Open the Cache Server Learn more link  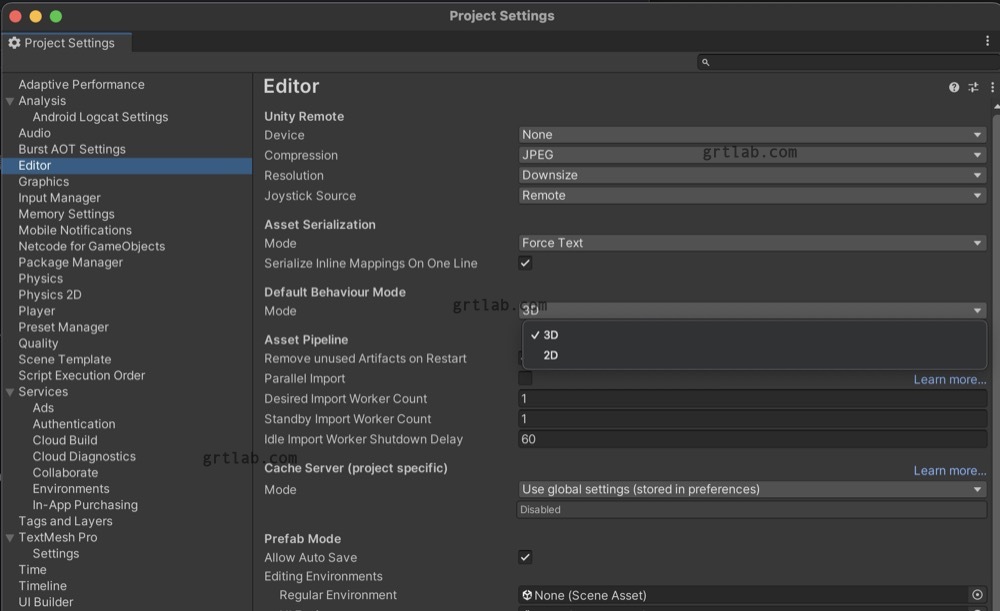(950, 470)
